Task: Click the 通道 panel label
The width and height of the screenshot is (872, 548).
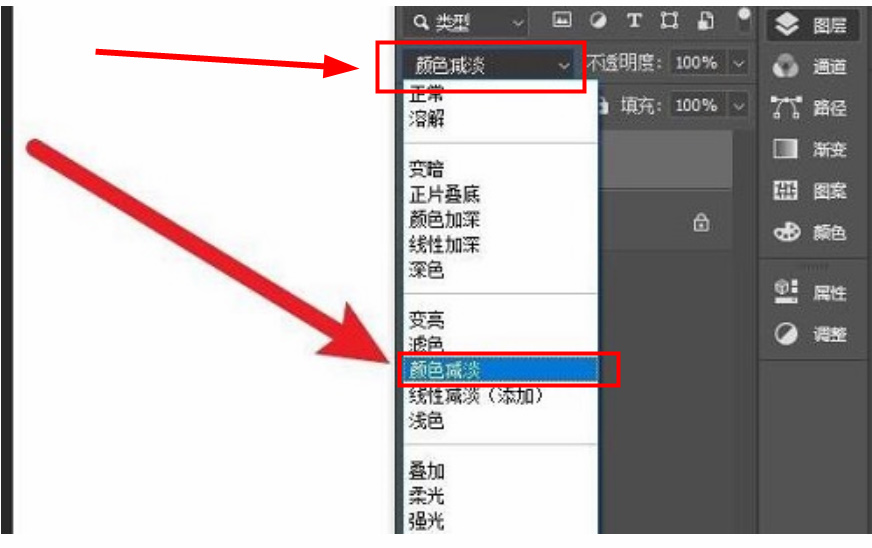Action: [x=830, y=67]
